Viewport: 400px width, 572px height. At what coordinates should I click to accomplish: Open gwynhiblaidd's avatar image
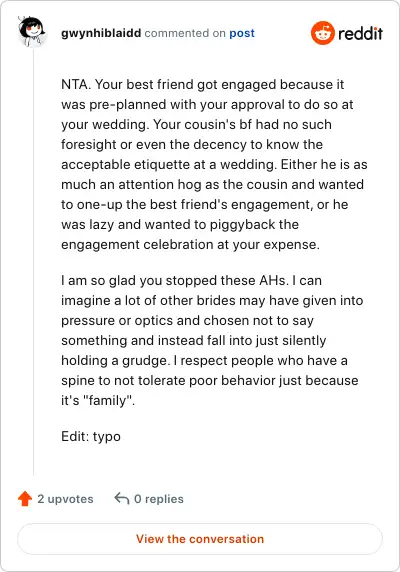point(32,31)
